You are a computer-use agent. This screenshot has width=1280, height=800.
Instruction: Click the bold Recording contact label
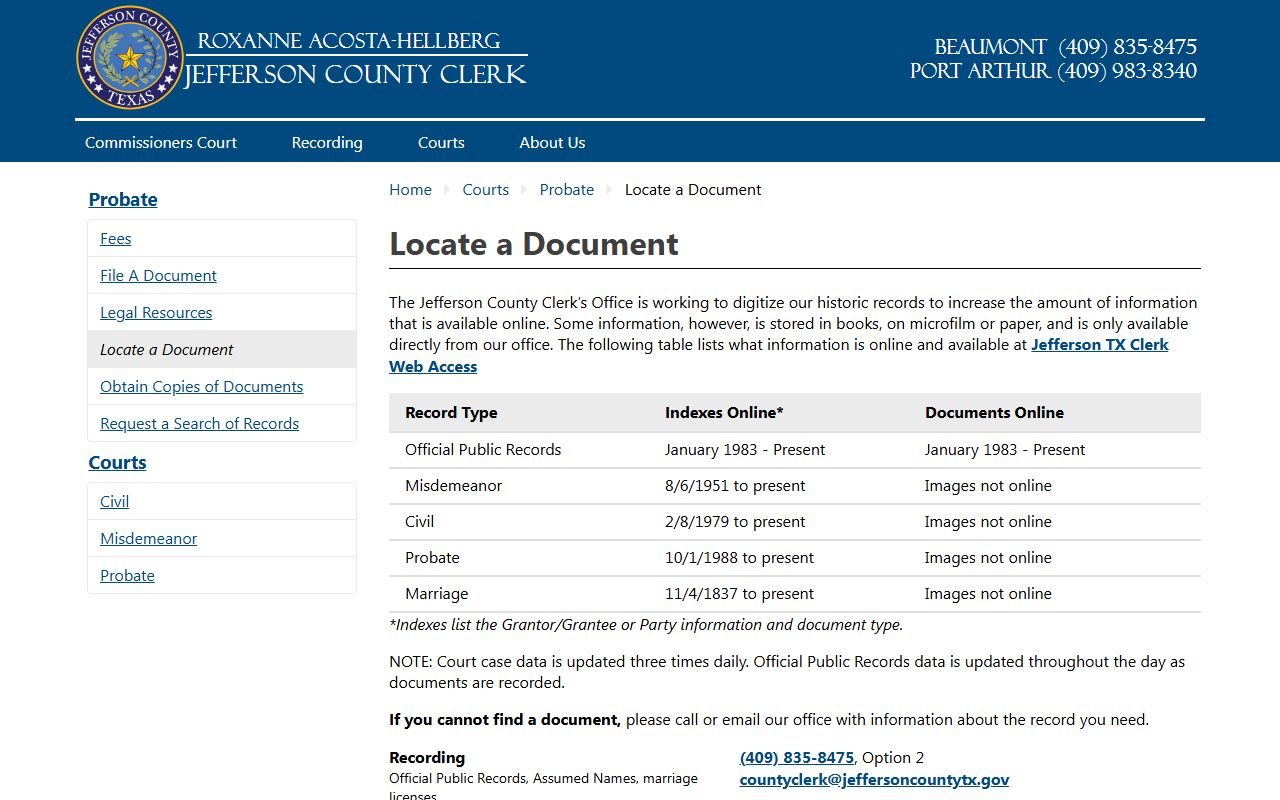click(x=427, y=757)
